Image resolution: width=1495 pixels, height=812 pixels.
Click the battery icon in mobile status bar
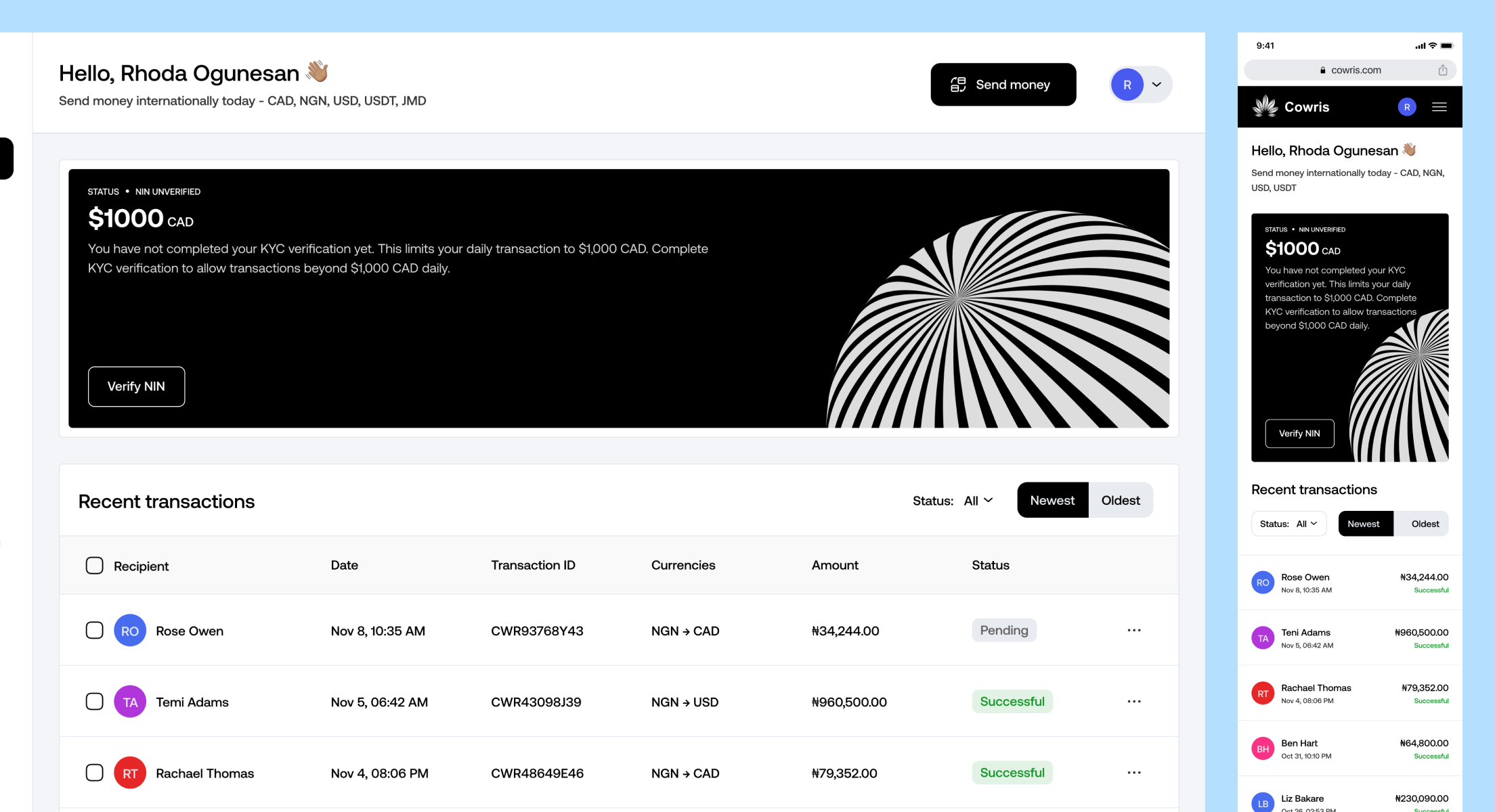[x=1447, y=46]
